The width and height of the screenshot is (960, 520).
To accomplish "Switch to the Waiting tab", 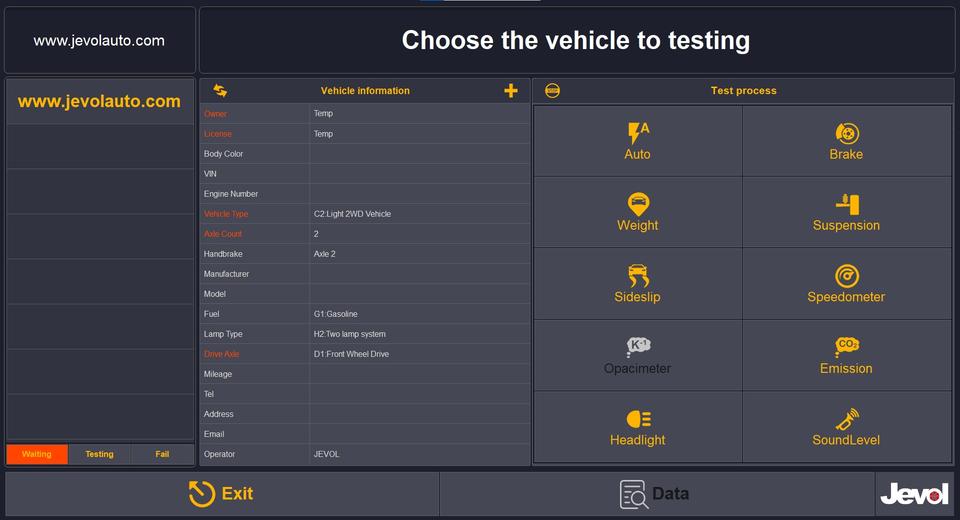I will (37, 454).
